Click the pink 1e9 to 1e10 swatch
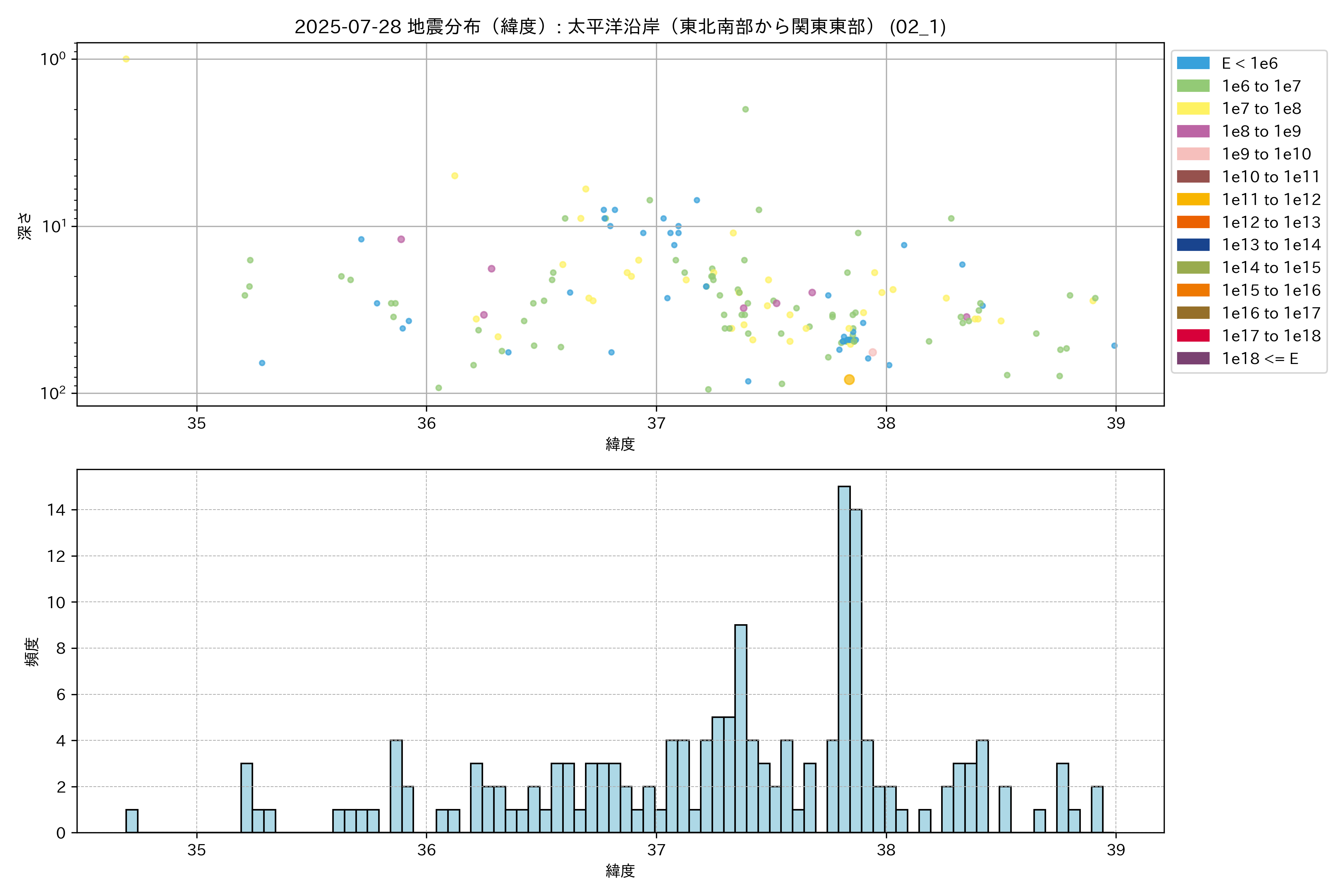Screen dimensions: 1344x896 tap(1192, 154)
